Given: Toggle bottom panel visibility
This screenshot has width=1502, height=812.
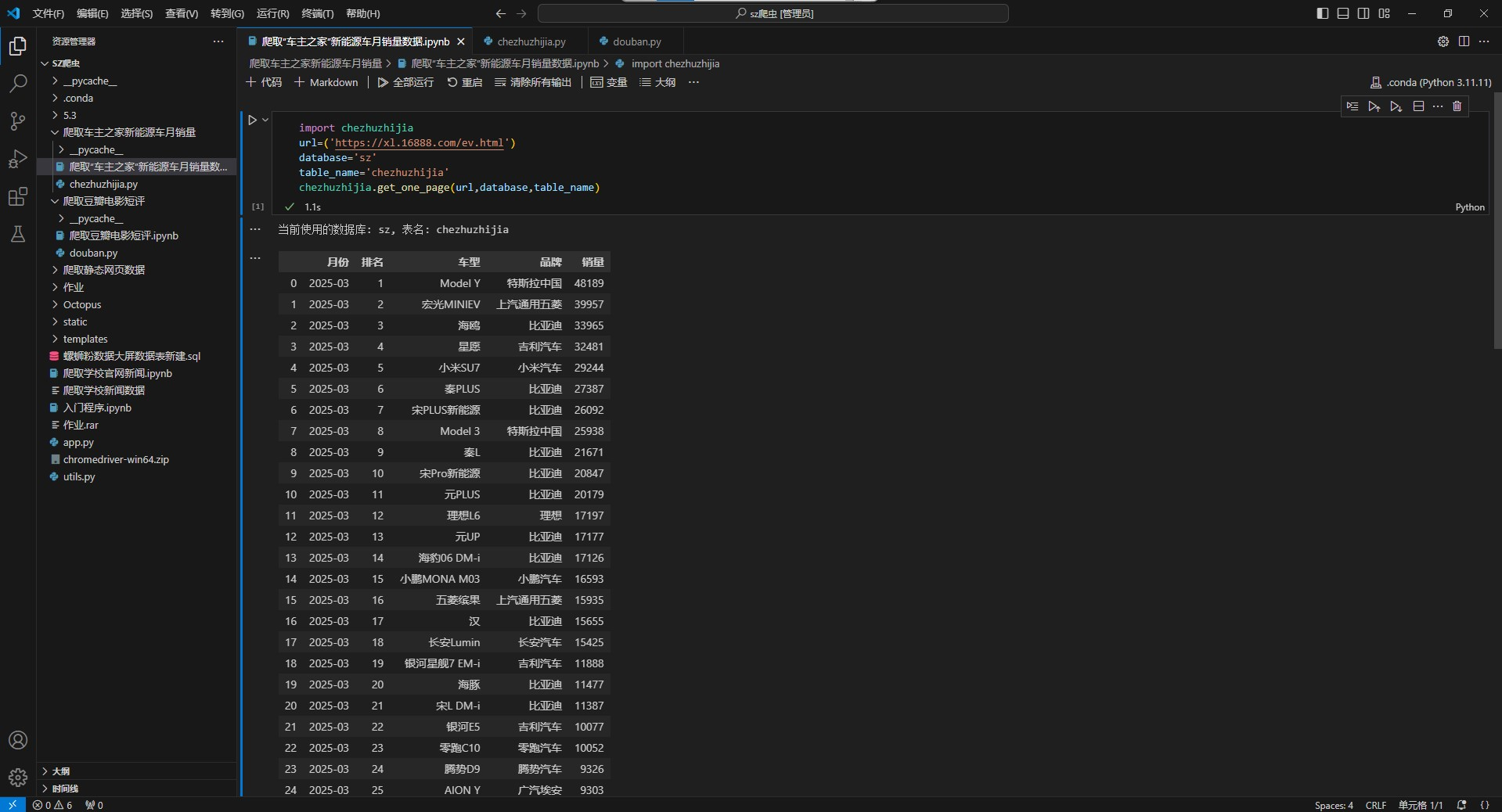Looking at the screenshot, I should pos(1343,13).
